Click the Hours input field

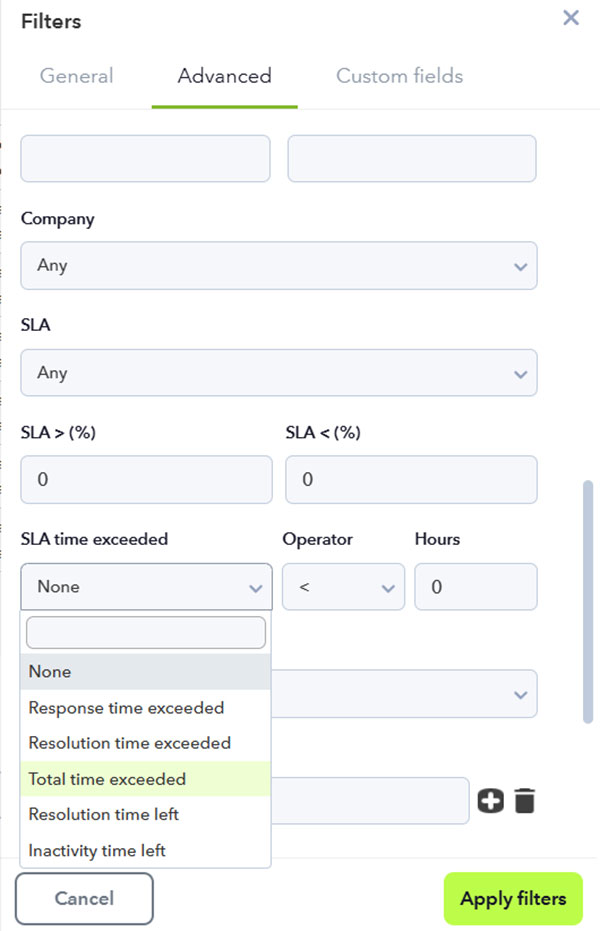point(475,587)
